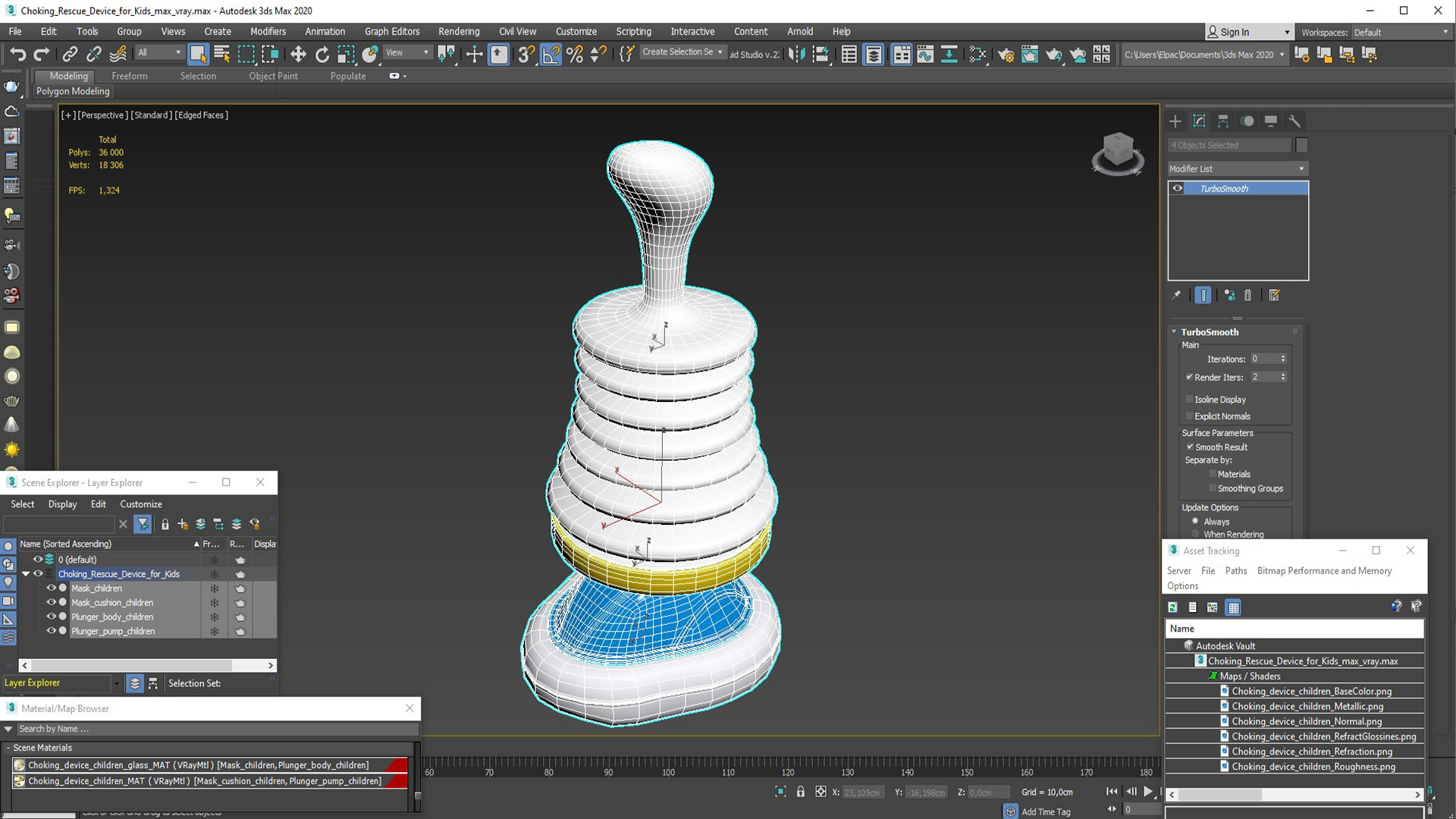Open the Hierarchy command panel tab
The height and width of the screenshot is (819, 1456).
[x=1223, y=121]
